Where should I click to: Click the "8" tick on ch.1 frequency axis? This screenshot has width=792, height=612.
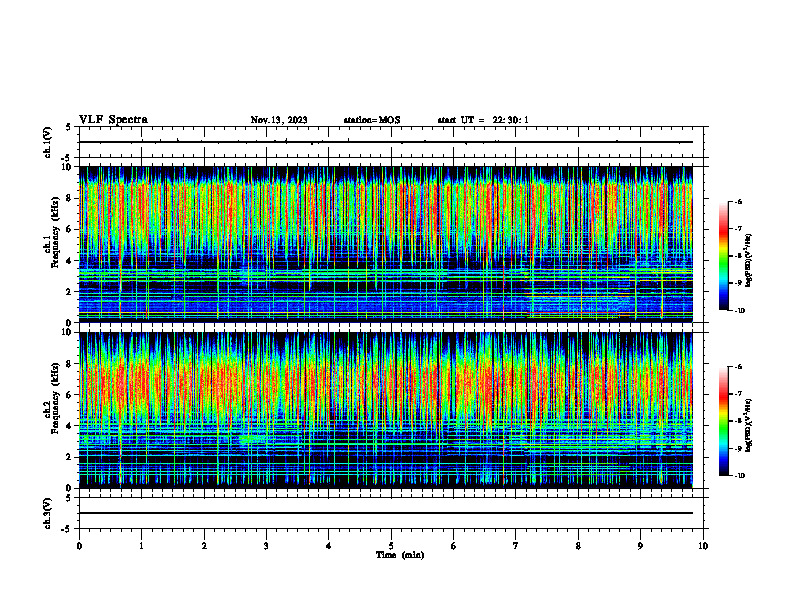click(70, 198)
